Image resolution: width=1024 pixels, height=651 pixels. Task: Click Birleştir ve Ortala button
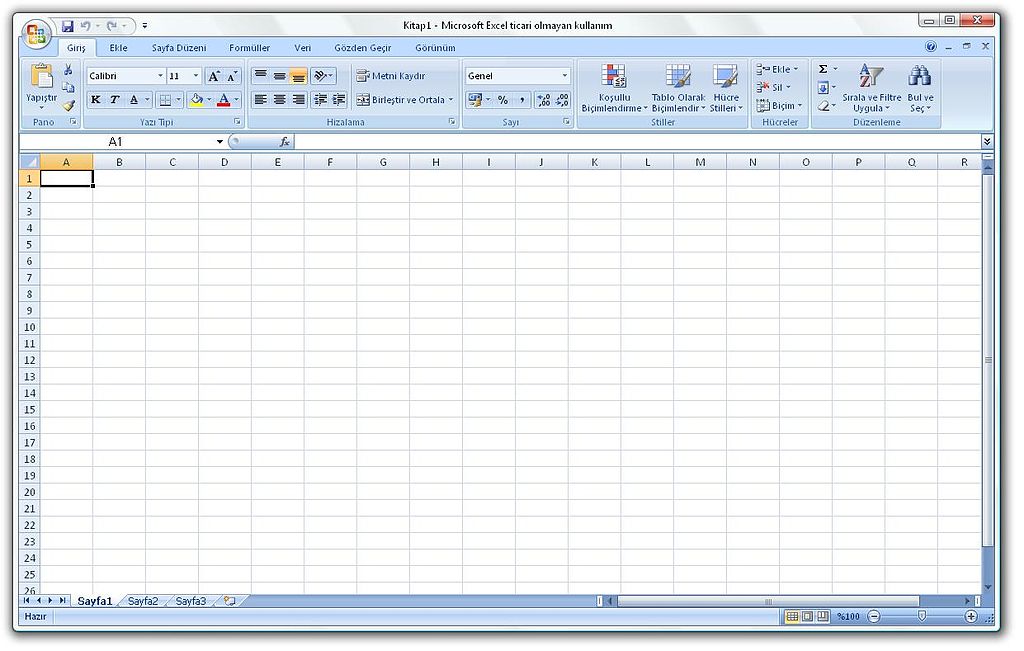pos(404,100)
